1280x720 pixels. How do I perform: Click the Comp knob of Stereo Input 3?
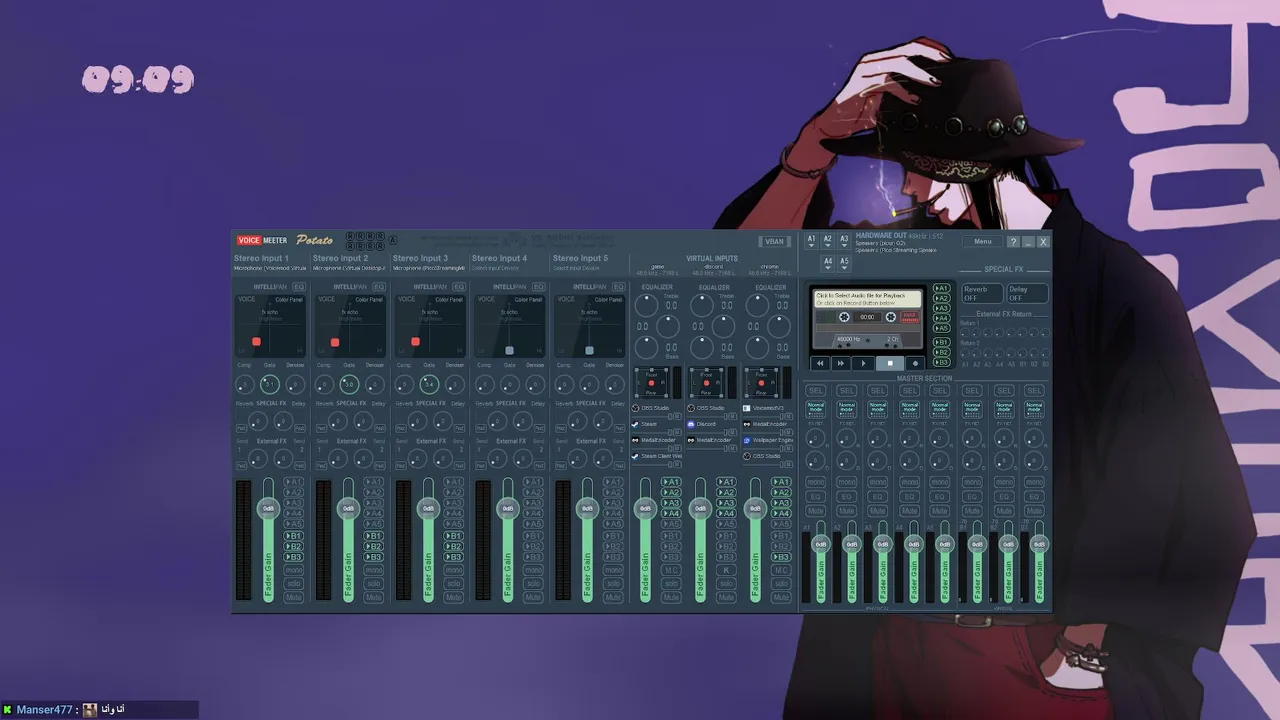pyautogui.click(x=404, y=385)
